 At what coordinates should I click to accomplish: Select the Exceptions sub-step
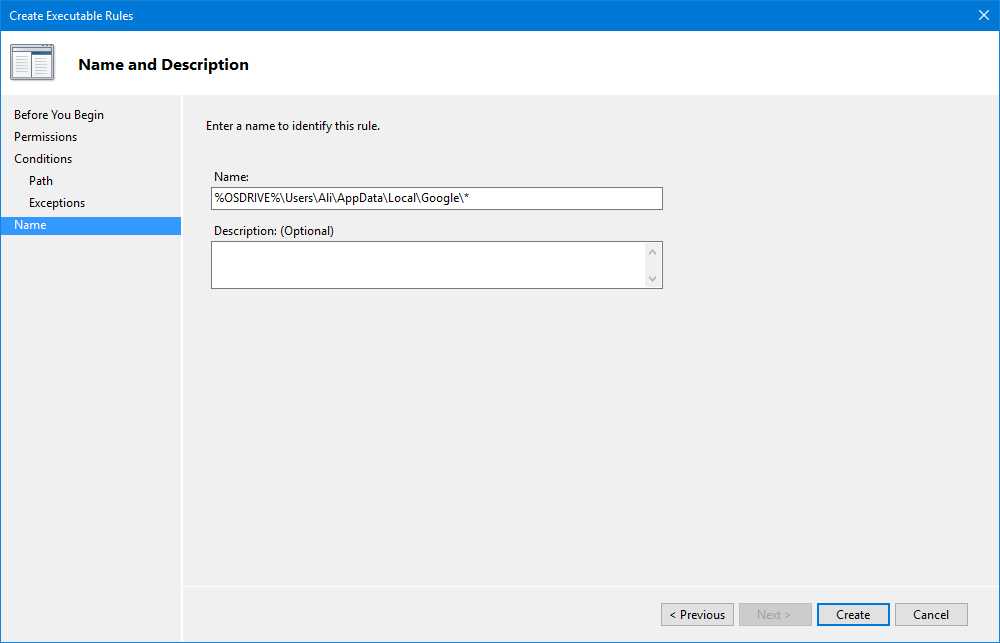[x=57, y=203]
